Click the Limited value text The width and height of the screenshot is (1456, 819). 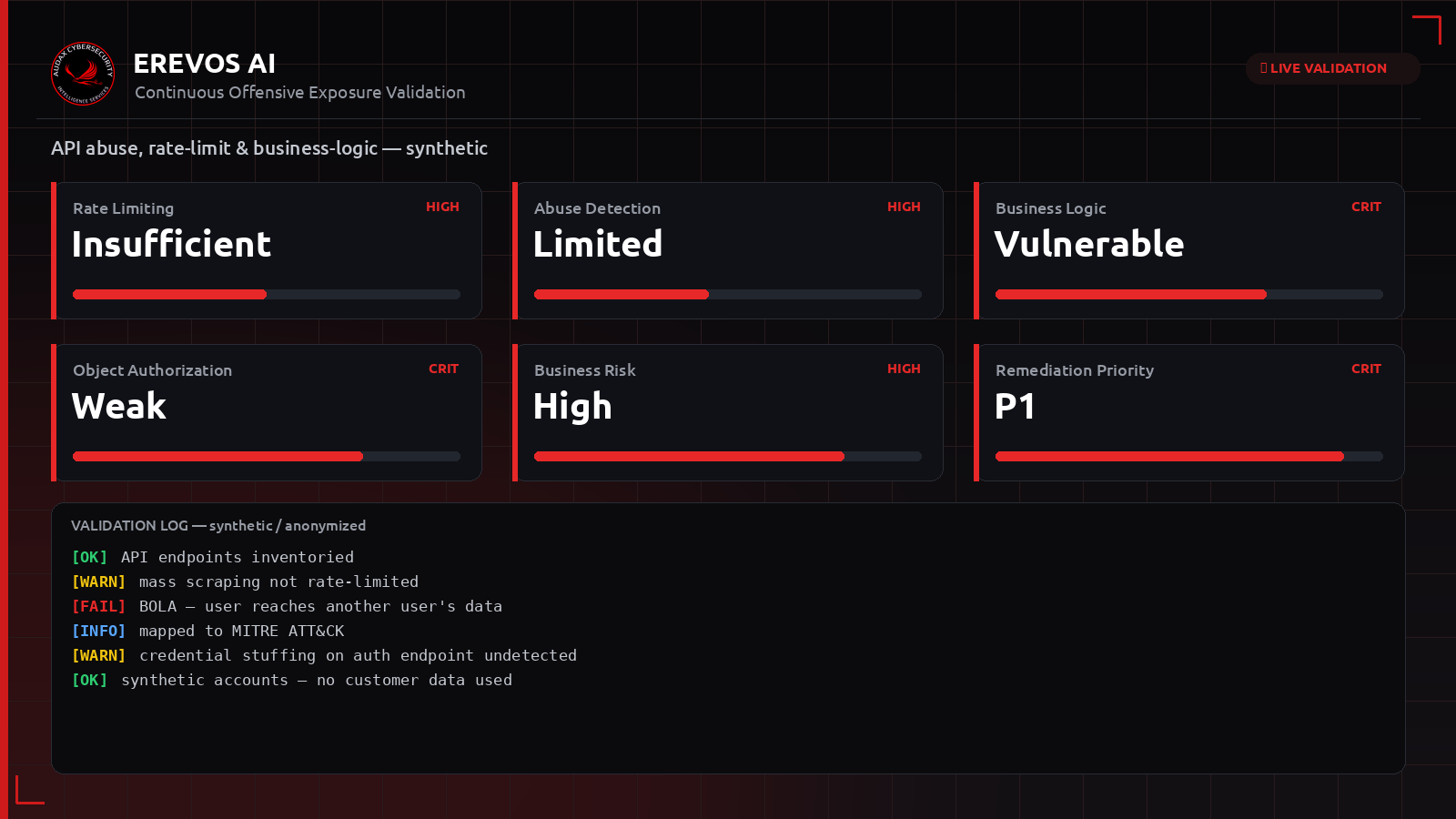tap(598, 244)
